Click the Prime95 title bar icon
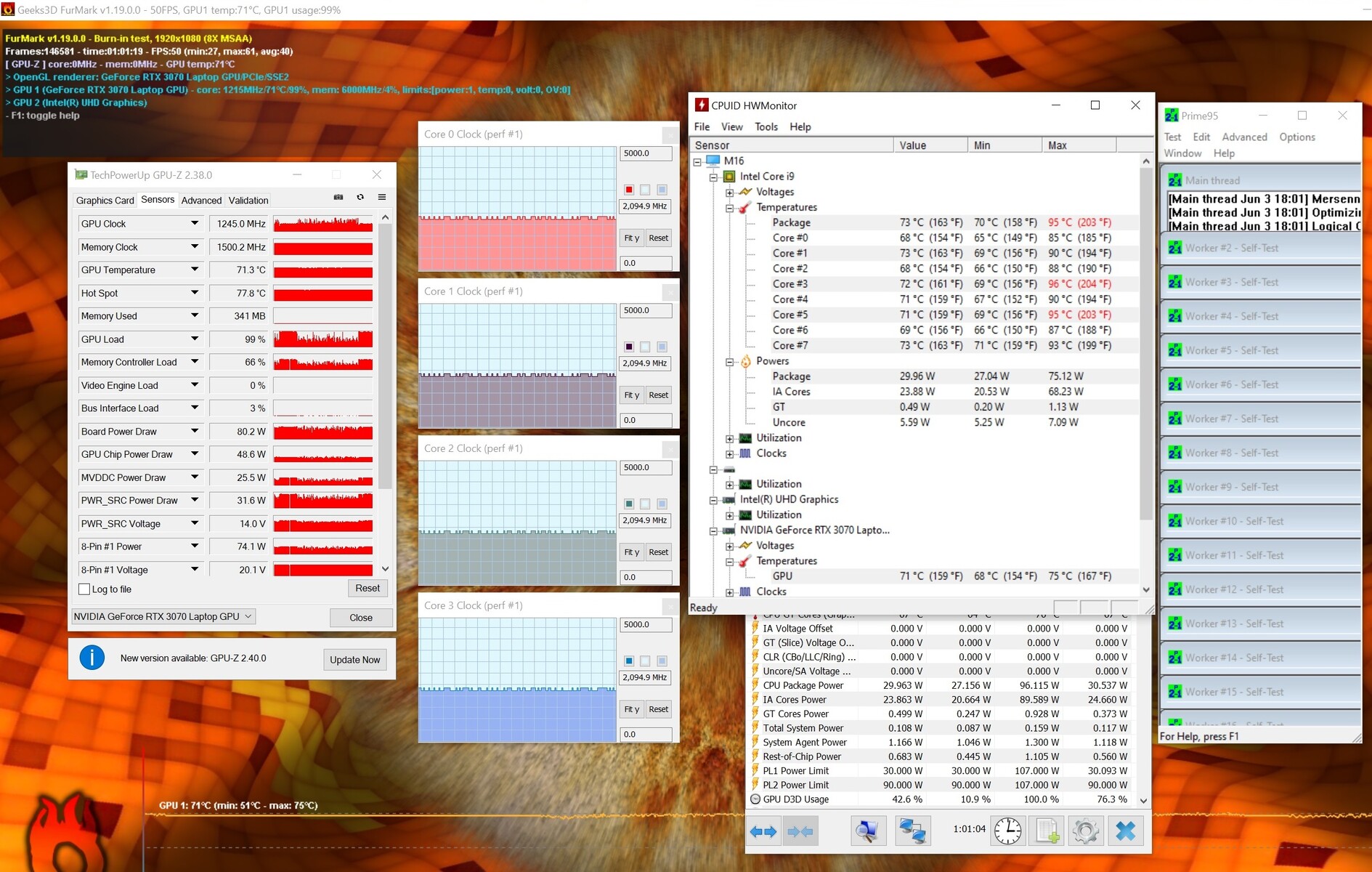The width and height of the screenshot is (1372, 872). click(1172, 116)
